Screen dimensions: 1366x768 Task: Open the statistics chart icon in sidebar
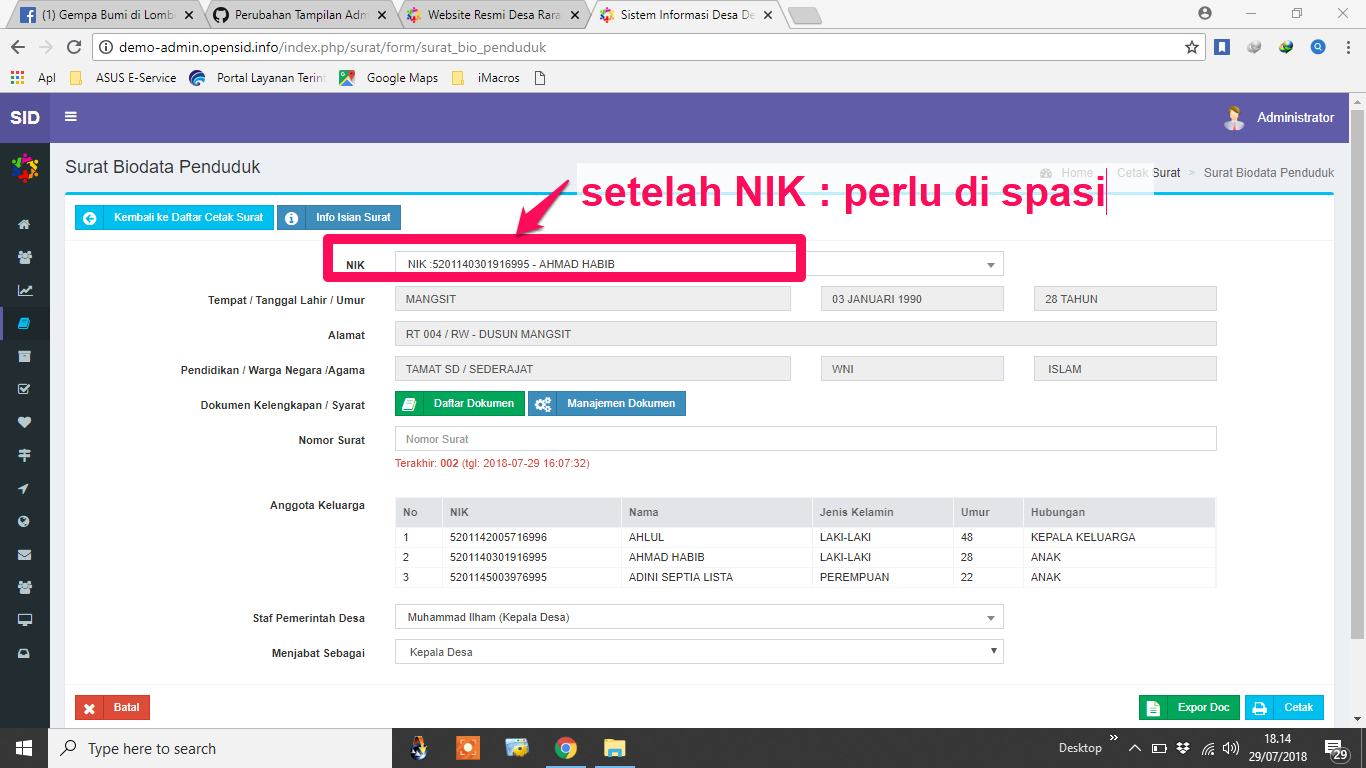(x=24, y=290)
